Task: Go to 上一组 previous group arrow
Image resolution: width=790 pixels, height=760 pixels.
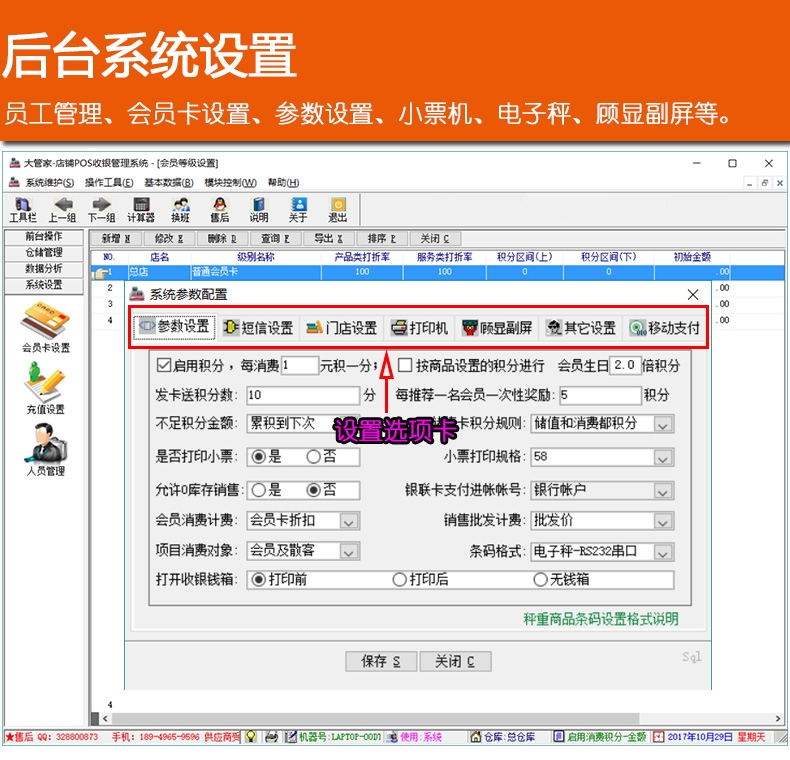Action: point(62,209)
